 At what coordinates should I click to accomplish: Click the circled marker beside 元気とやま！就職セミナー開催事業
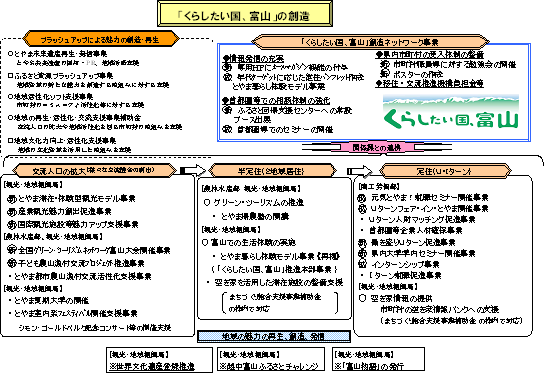tap(362, 198)
